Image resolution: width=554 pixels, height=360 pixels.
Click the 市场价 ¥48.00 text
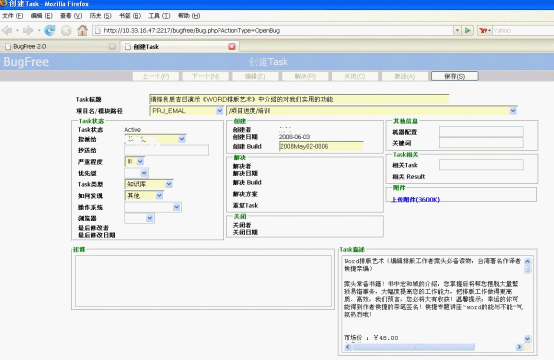pyautogui.click(x=371, y=338)
